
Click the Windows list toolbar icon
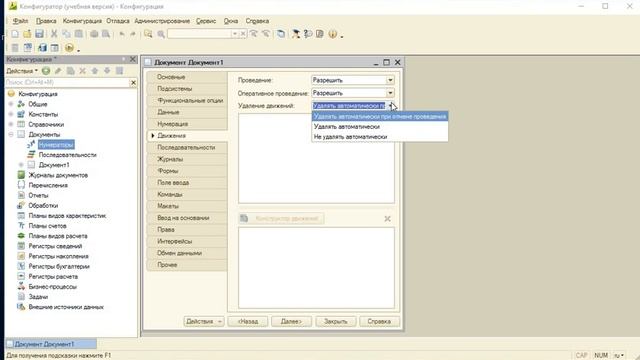point(281,34)
